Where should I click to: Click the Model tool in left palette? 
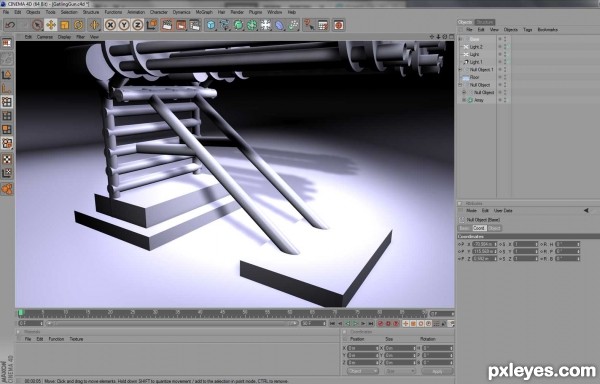(7, 75)
